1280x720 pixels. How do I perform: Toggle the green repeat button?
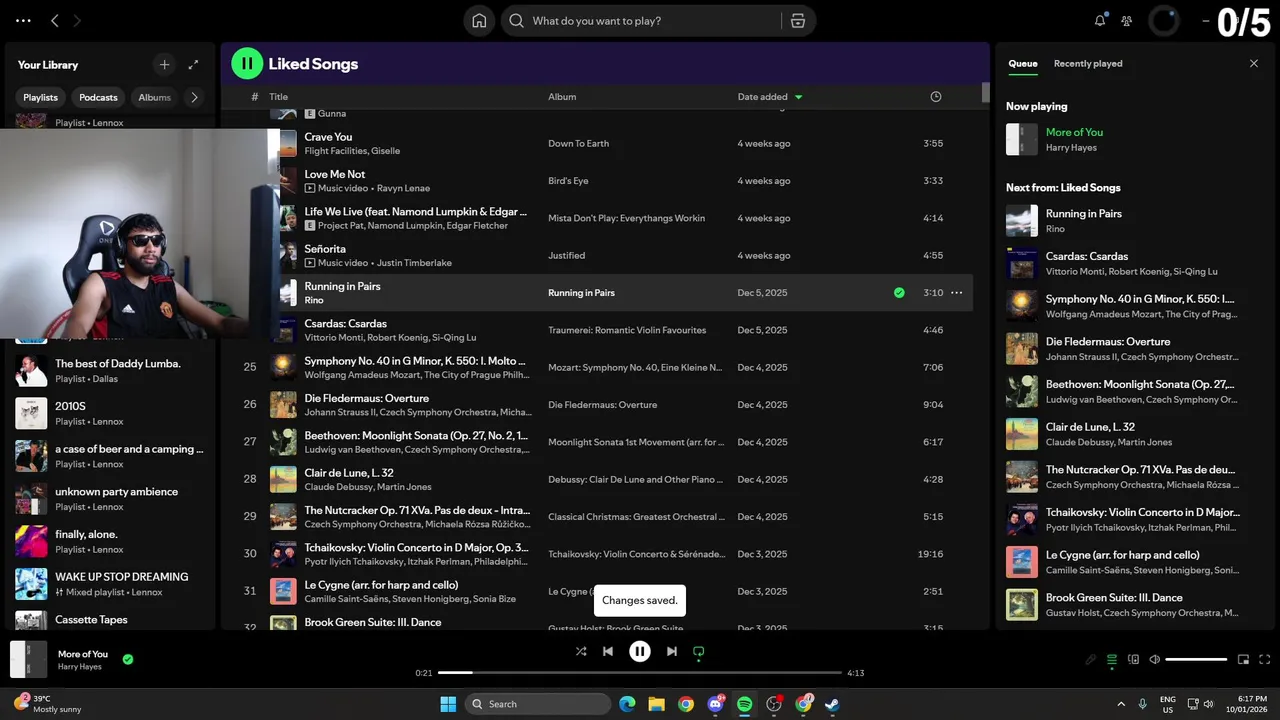699,651
